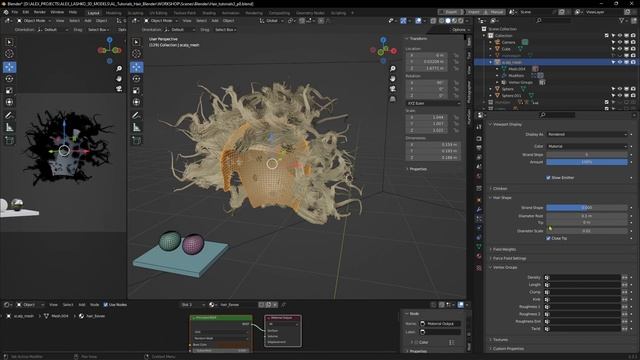The width and height of the screenshot is (640, 360).
Task: Toggle viewport visibility eye for Cube
Action: click(620, 49)
